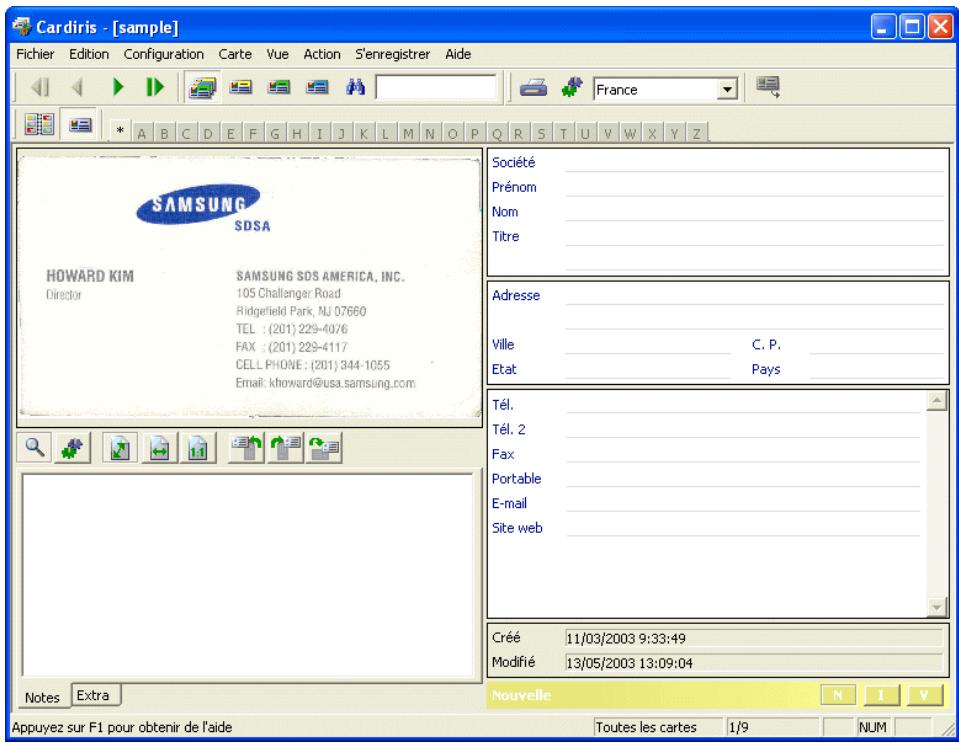Rotate card image 180 degrees
Screen dimensions: 959x743
pyautogui.click(x=324, y=448)
